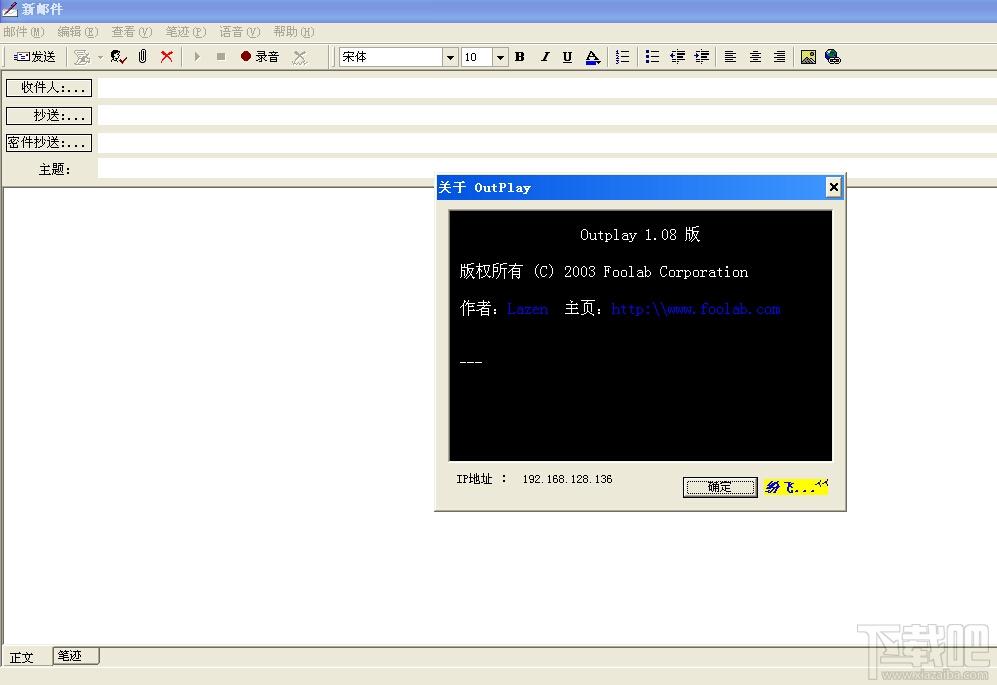Click the BCC address input field
997x685 pixels.
(547, 143)
